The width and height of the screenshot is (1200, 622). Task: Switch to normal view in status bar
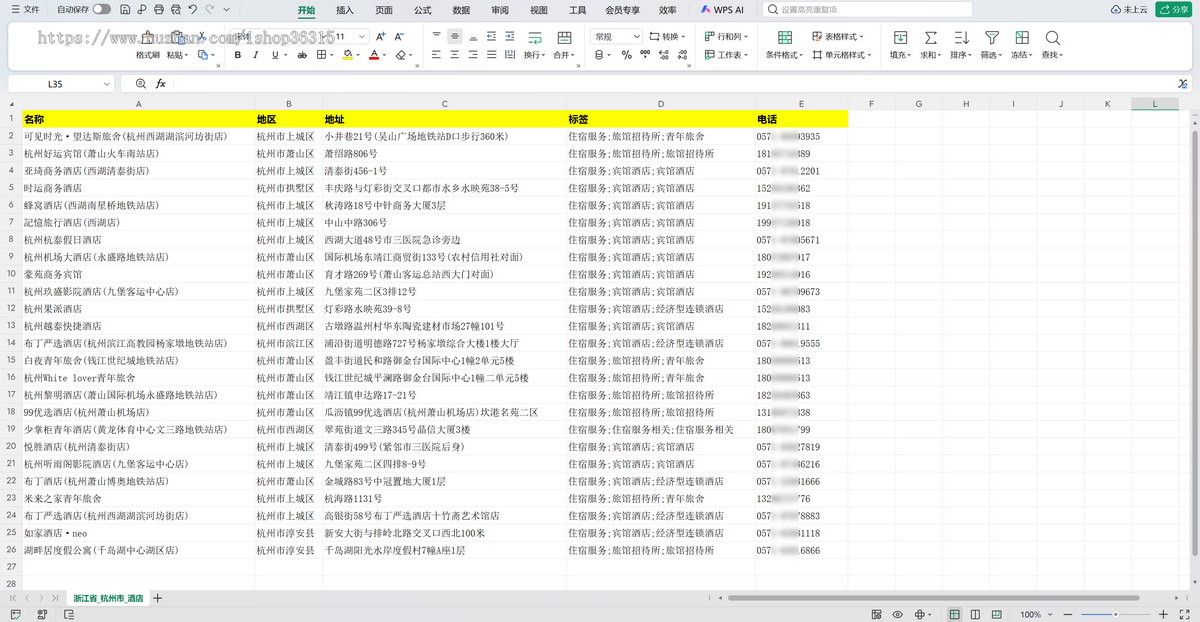click(x=954, y=614)
